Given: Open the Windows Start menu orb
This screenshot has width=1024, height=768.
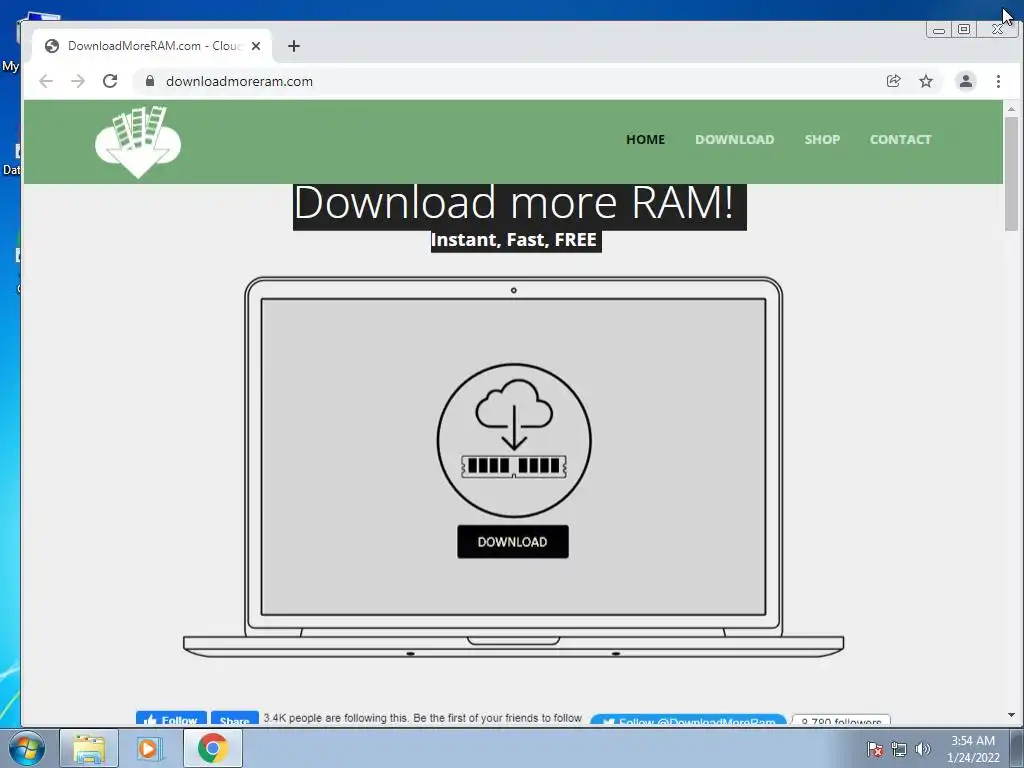Looking at the screenshot, I should click(x=27, y=748).
